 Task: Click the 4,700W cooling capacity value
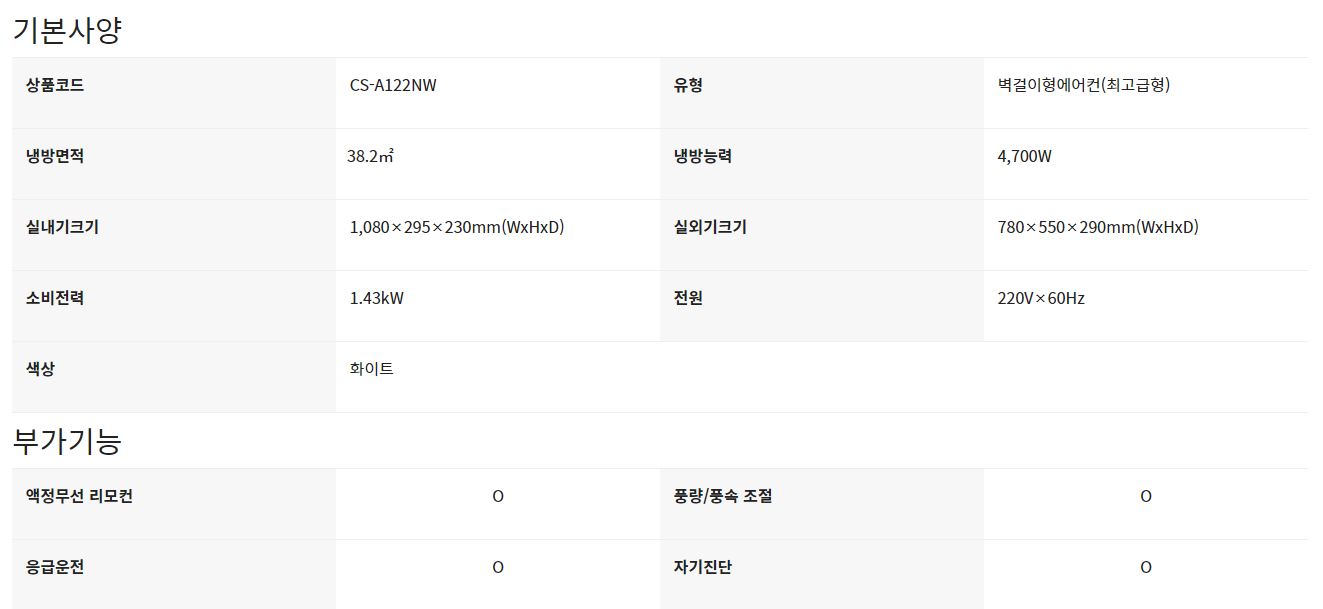point(1024,156)
